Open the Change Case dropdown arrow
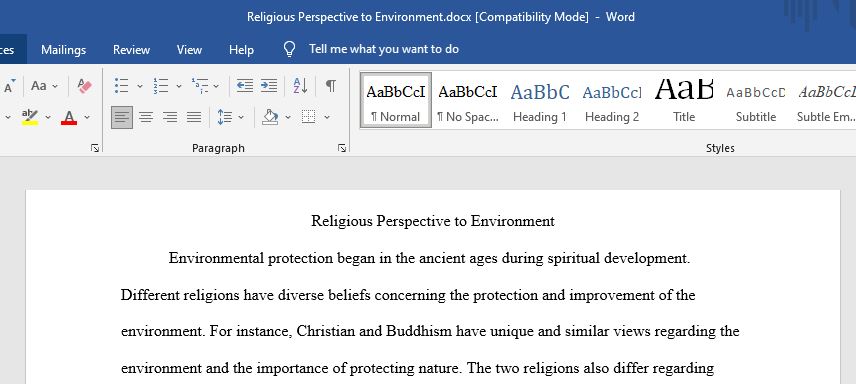This screenshot has width=856, height=384. pyautogui.click(x=55, y=86)
